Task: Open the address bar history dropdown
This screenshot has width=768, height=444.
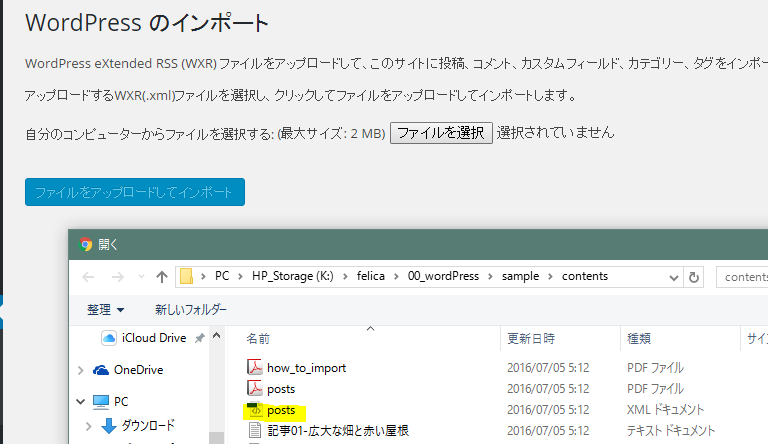Action: [x=673, y=278]
